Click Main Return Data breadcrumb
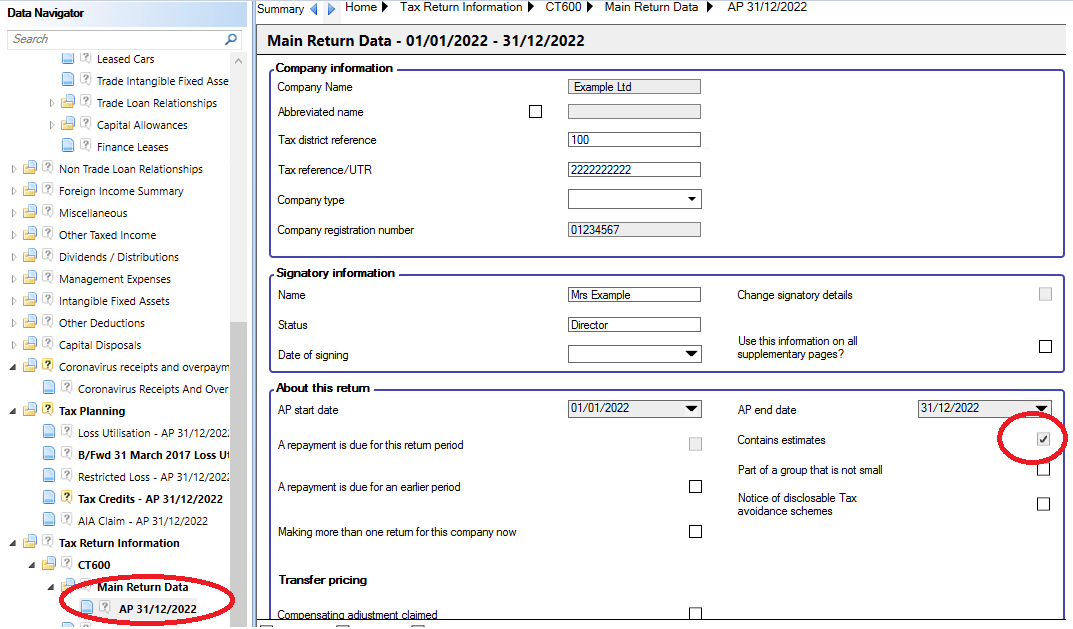This screenshot has width=1073, height=629. coord(651,8)
